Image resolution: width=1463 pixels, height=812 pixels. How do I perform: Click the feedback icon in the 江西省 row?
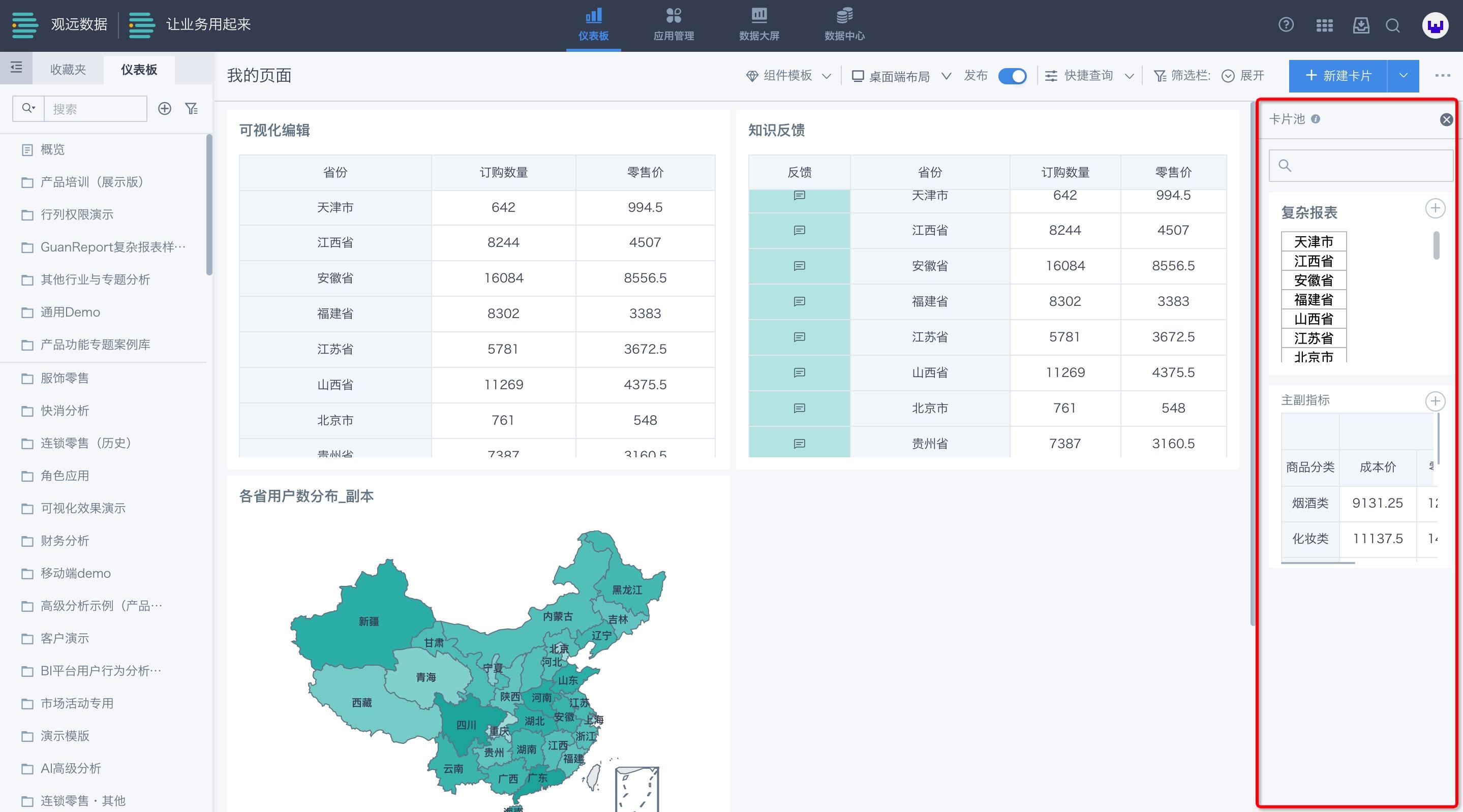799,231
